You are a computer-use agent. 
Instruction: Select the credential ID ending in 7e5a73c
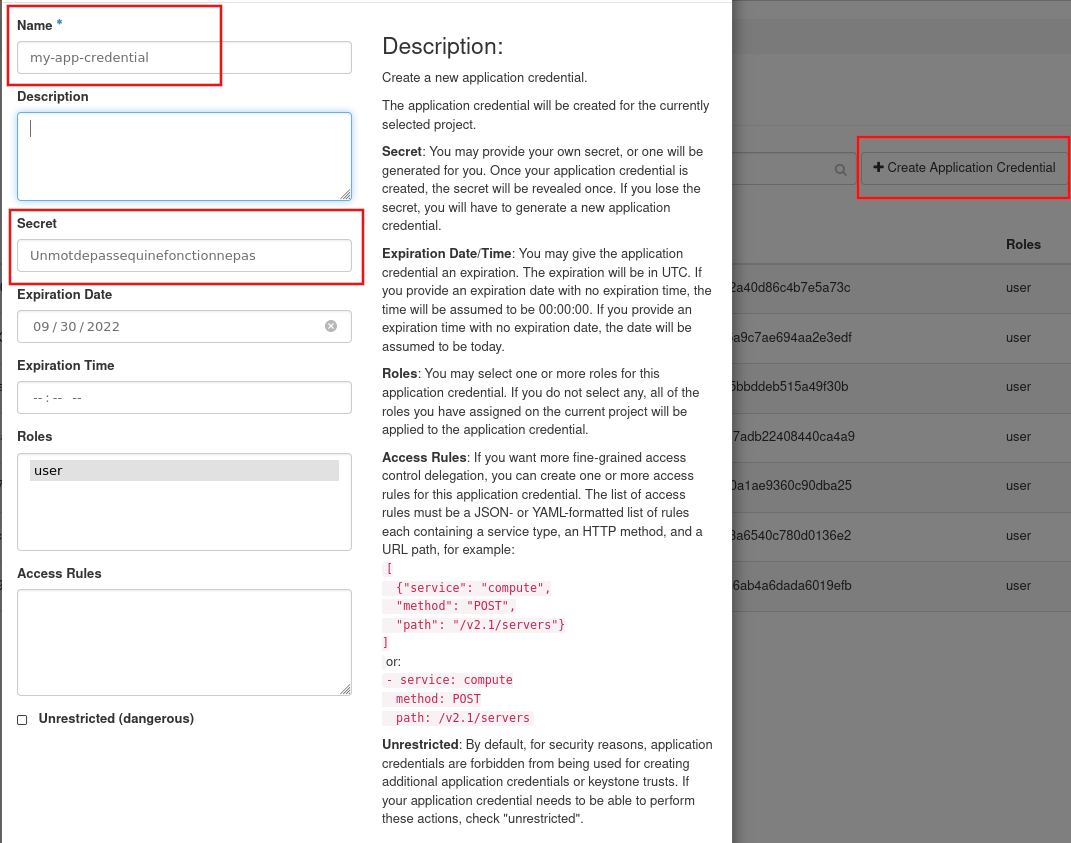pos(791,288)
